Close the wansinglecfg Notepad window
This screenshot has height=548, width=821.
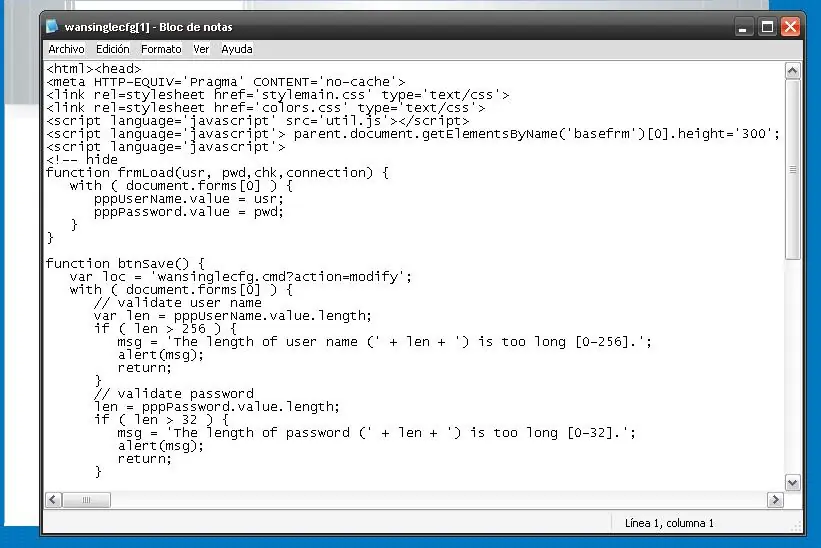click(x=791, y=27)
